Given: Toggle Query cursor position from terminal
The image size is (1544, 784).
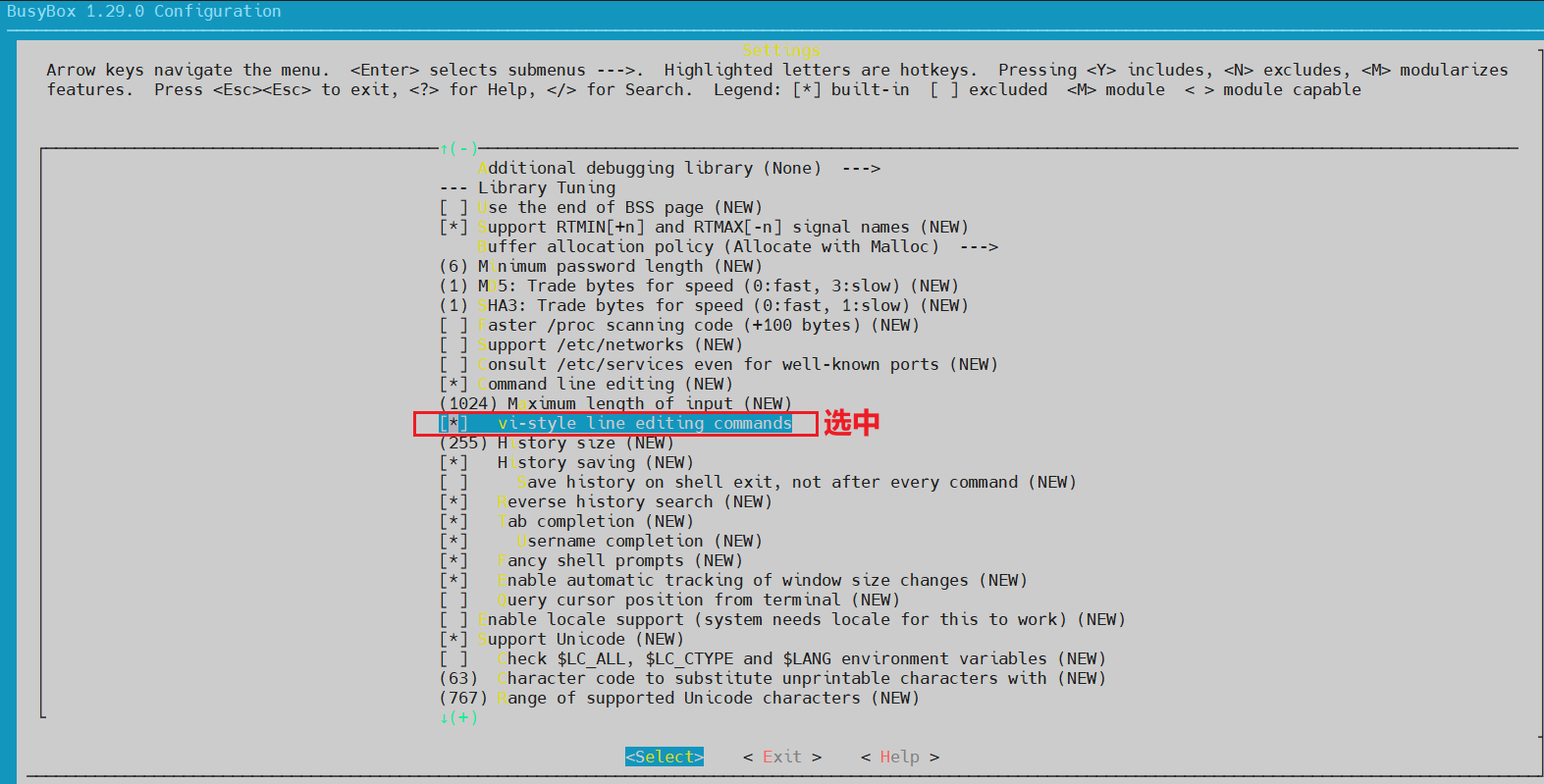Looking at the screenshot, I should coord(669,600).
